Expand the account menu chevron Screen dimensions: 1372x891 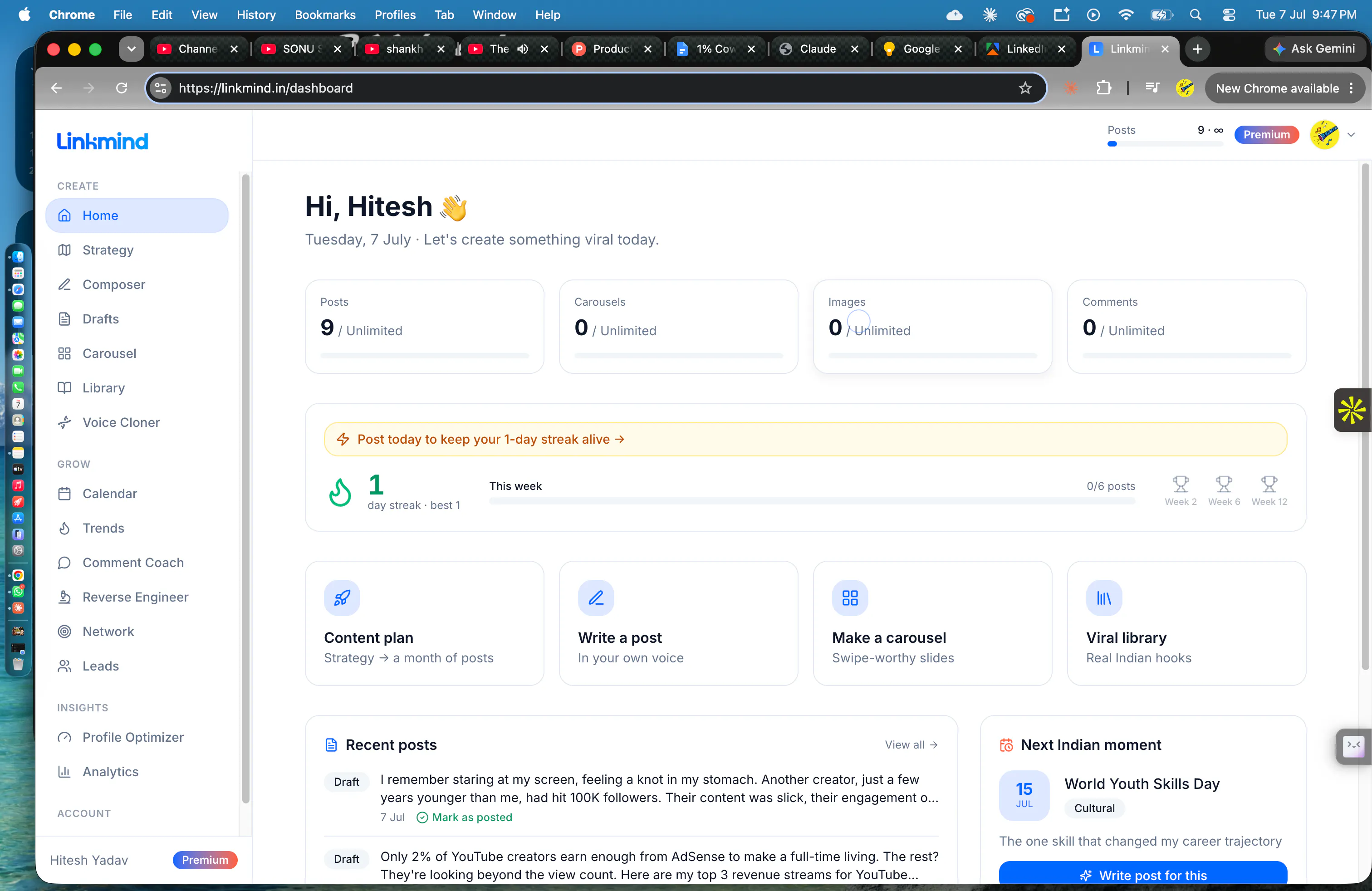[x=1351, y=135]
